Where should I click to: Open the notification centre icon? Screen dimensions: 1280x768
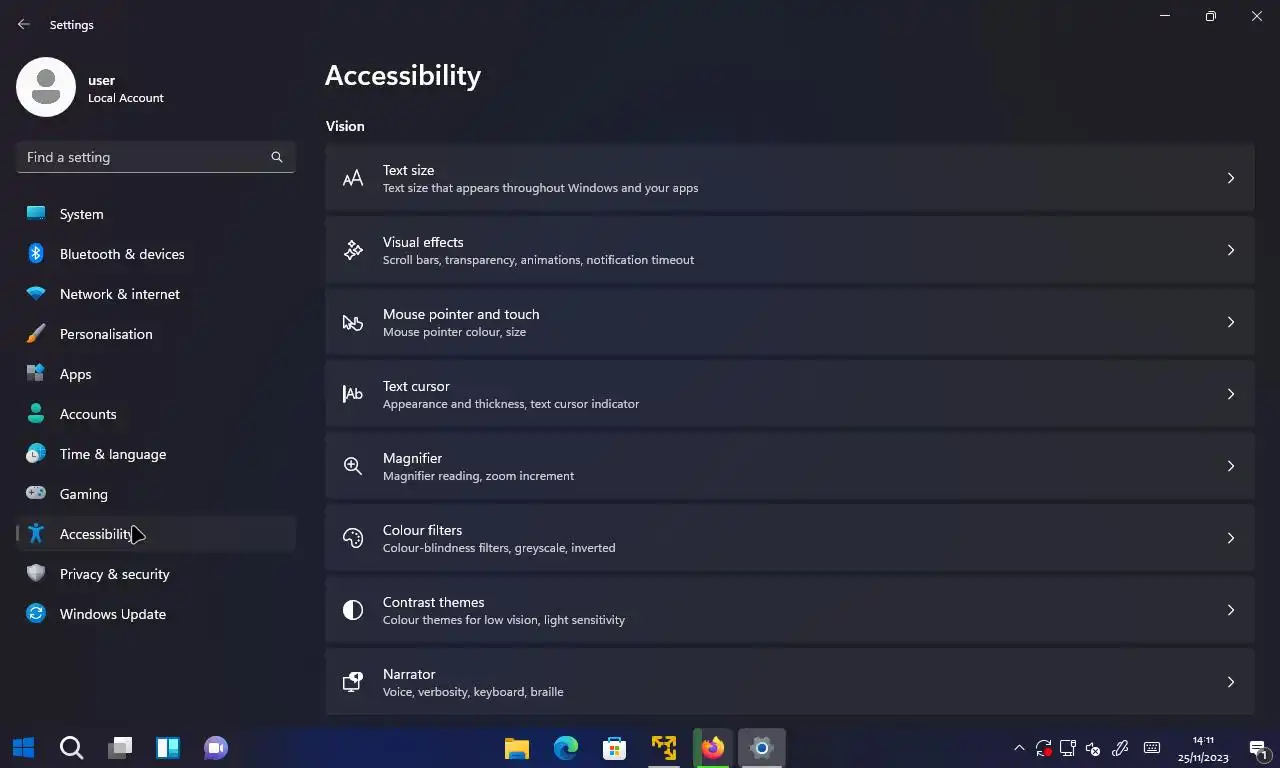pyautogui.click(x=1257, y=747)
